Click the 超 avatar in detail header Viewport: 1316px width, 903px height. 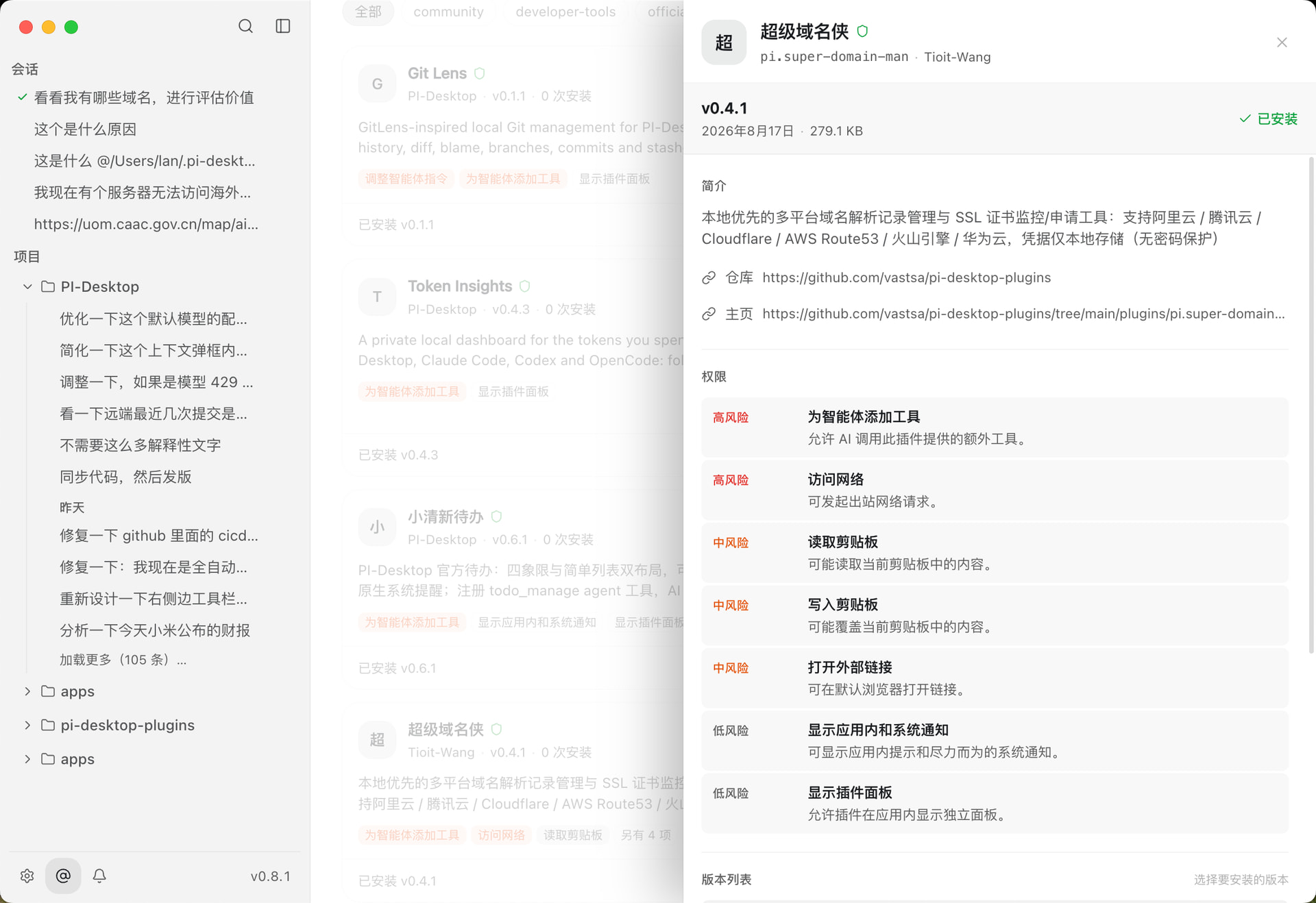coord(724,42)
